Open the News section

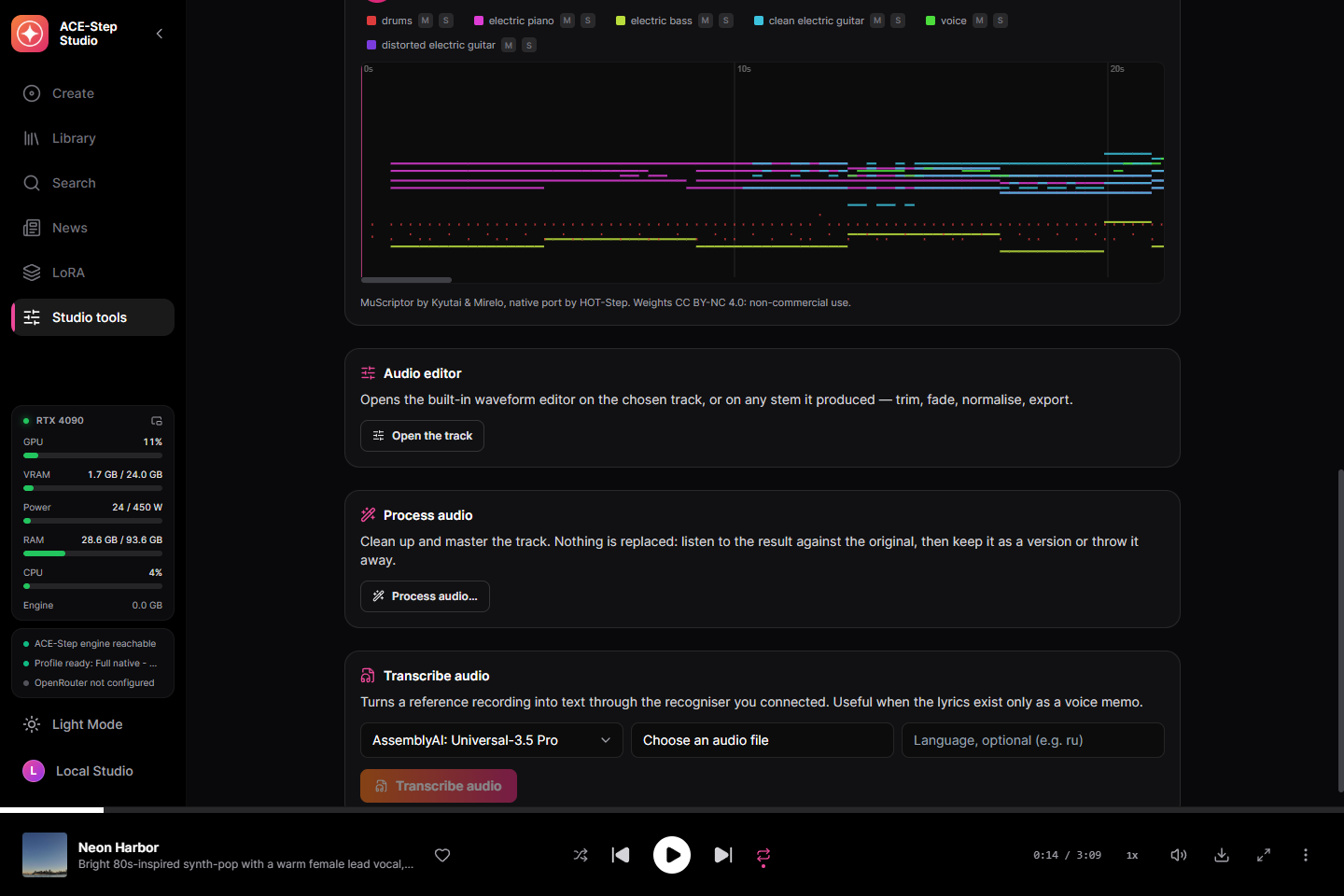(92, 228)
